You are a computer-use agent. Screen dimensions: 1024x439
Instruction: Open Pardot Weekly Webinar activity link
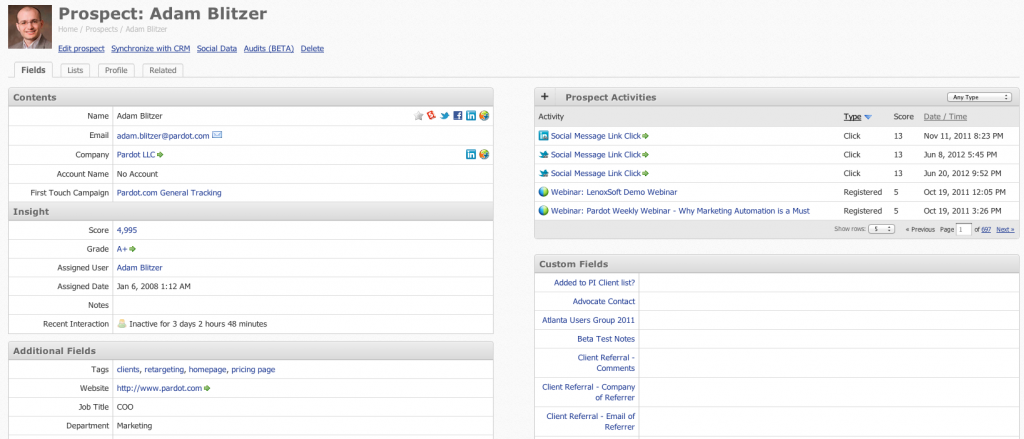coord(680,211)
